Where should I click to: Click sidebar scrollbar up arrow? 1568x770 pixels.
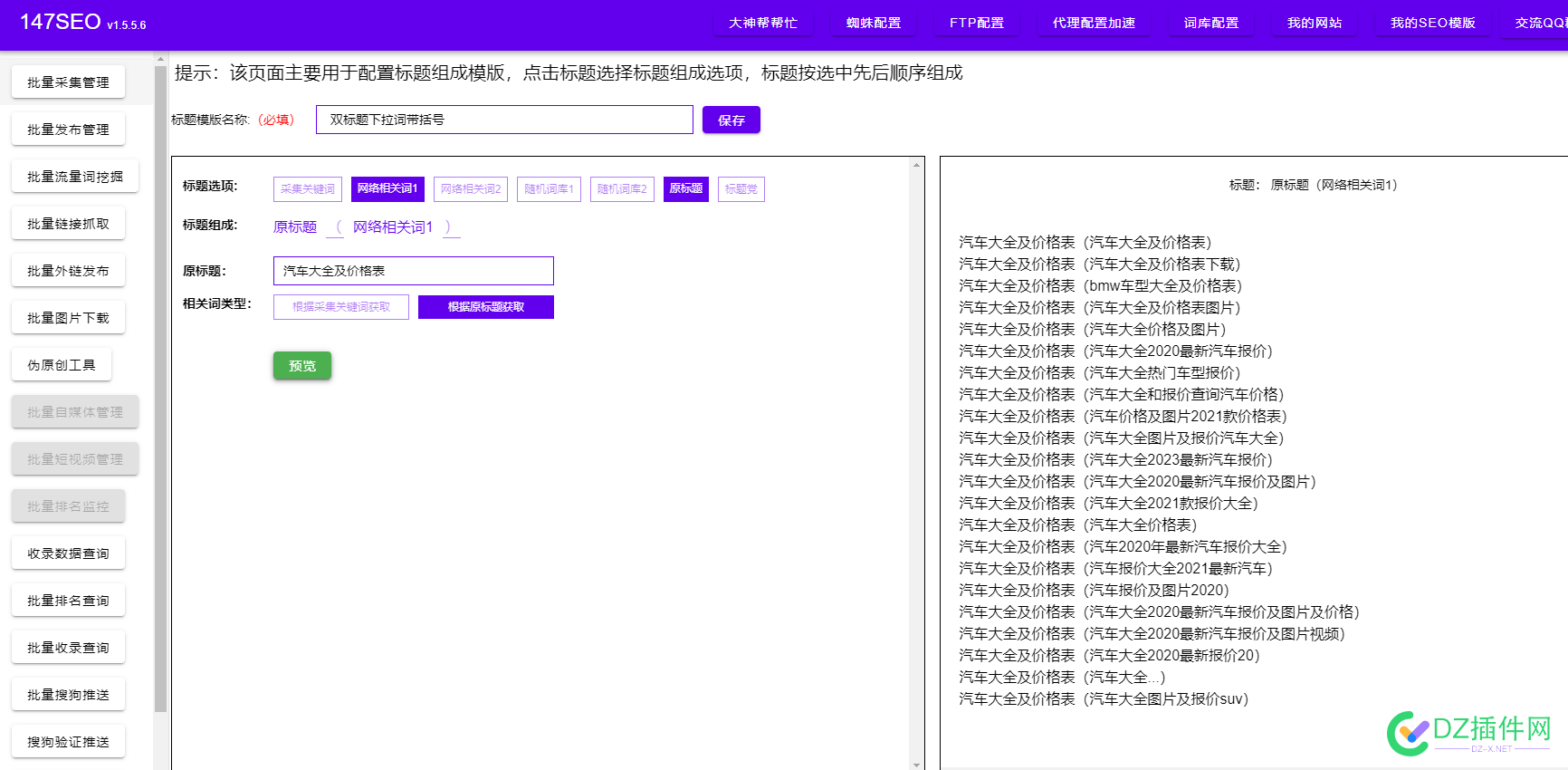click(160, 60)
